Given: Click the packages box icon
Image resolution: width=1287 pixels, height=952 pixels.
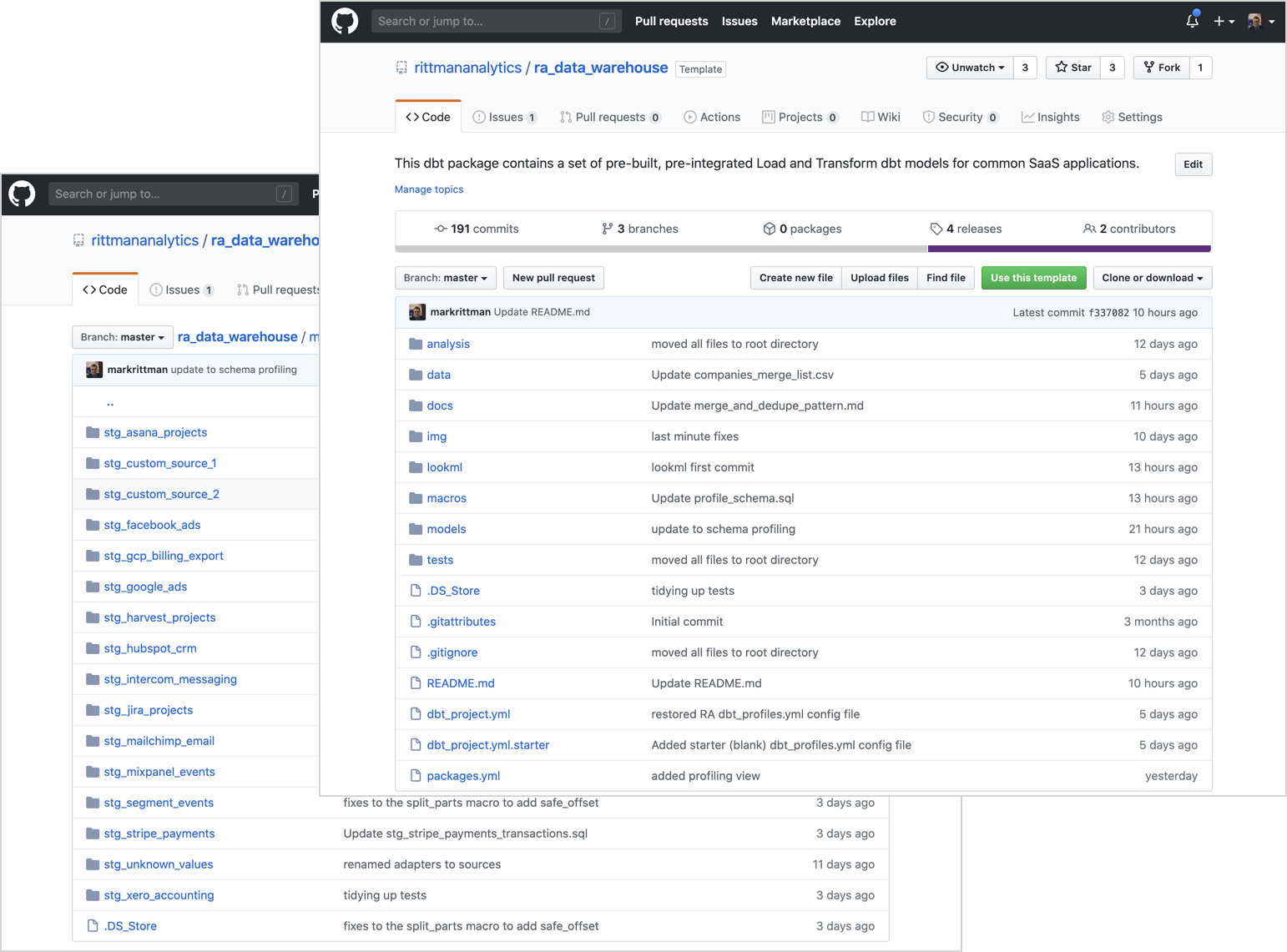Looking at the screenshot, I should [769, 229].
